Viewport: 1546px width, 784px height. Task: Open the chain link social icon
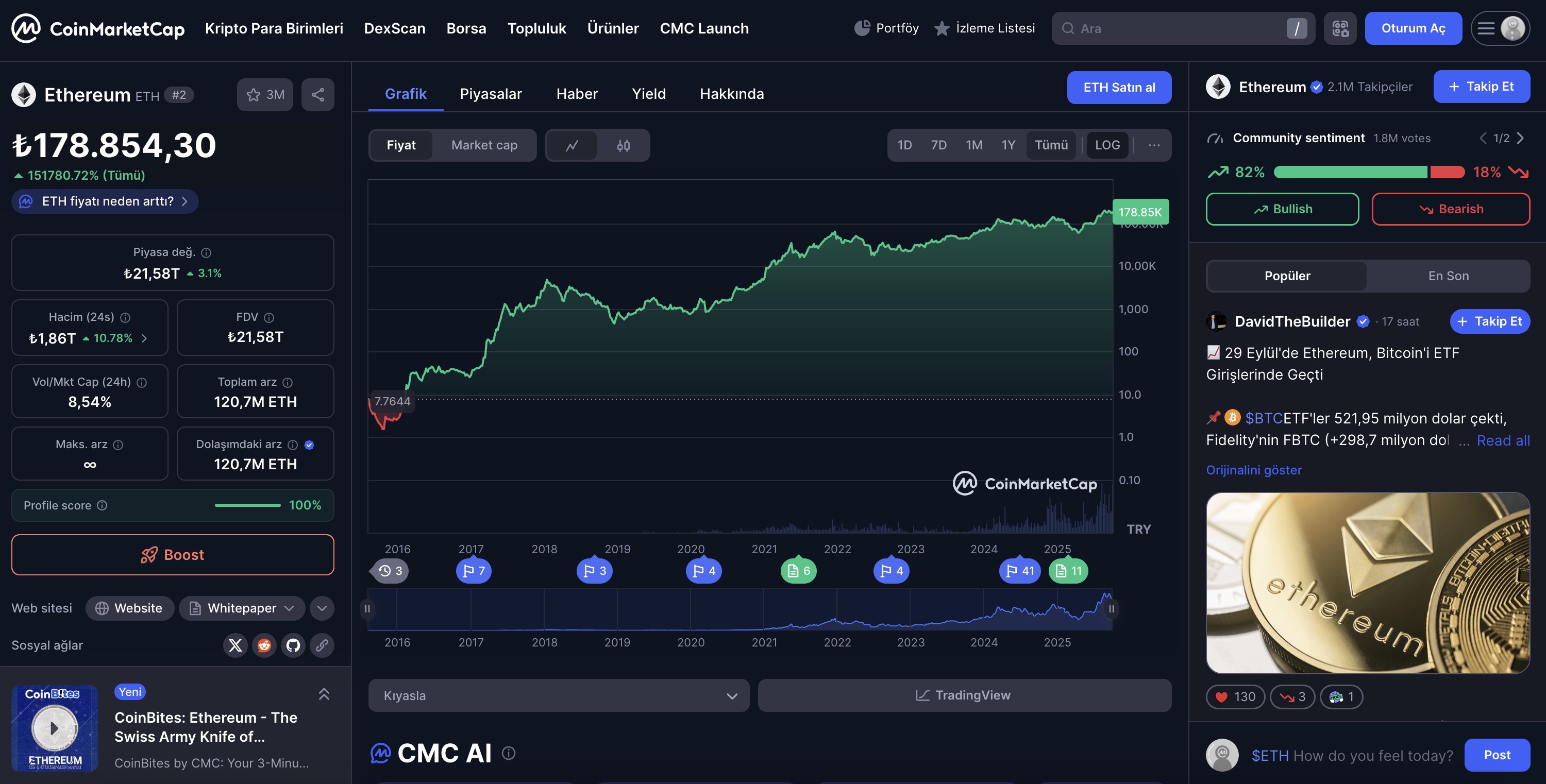click(322, 645)
